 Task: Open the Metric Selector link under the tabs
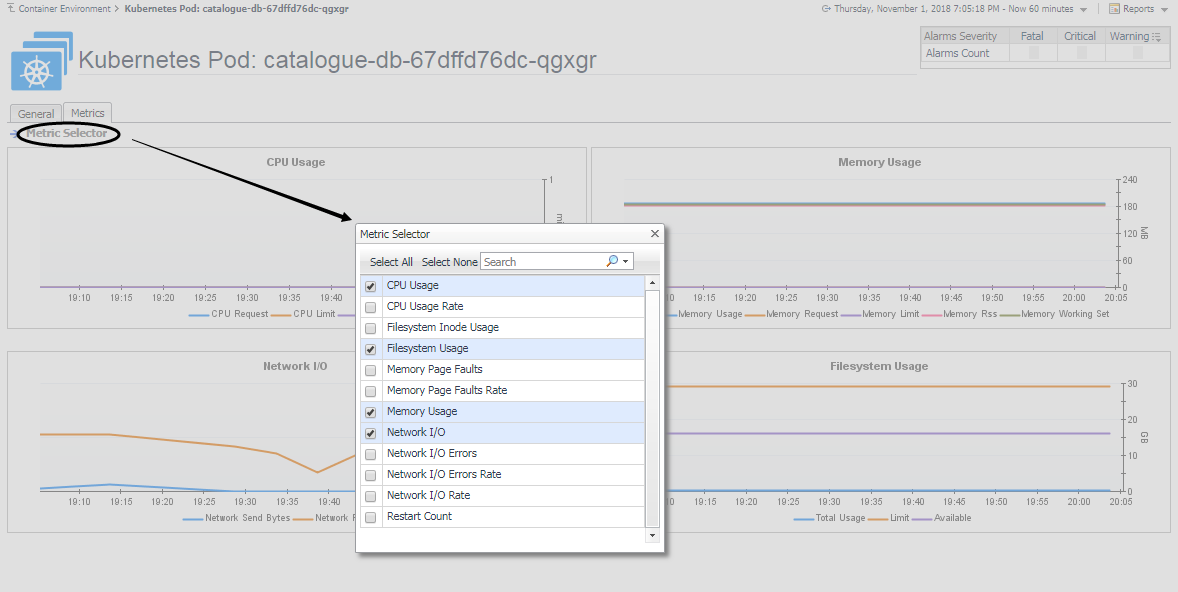67,133
